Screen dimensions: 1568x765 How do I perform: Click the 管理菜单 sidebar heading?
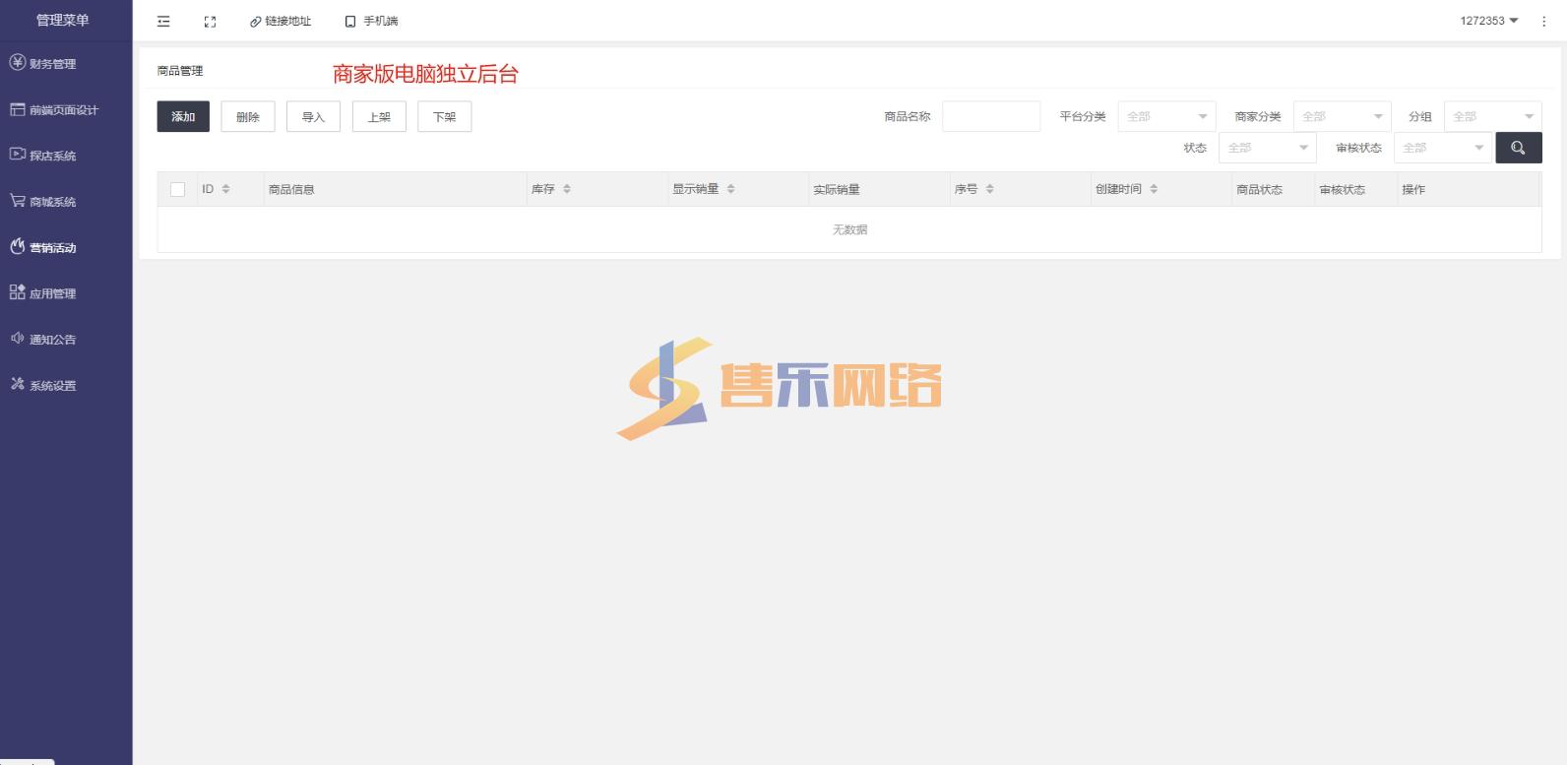(x=63, y=20)
